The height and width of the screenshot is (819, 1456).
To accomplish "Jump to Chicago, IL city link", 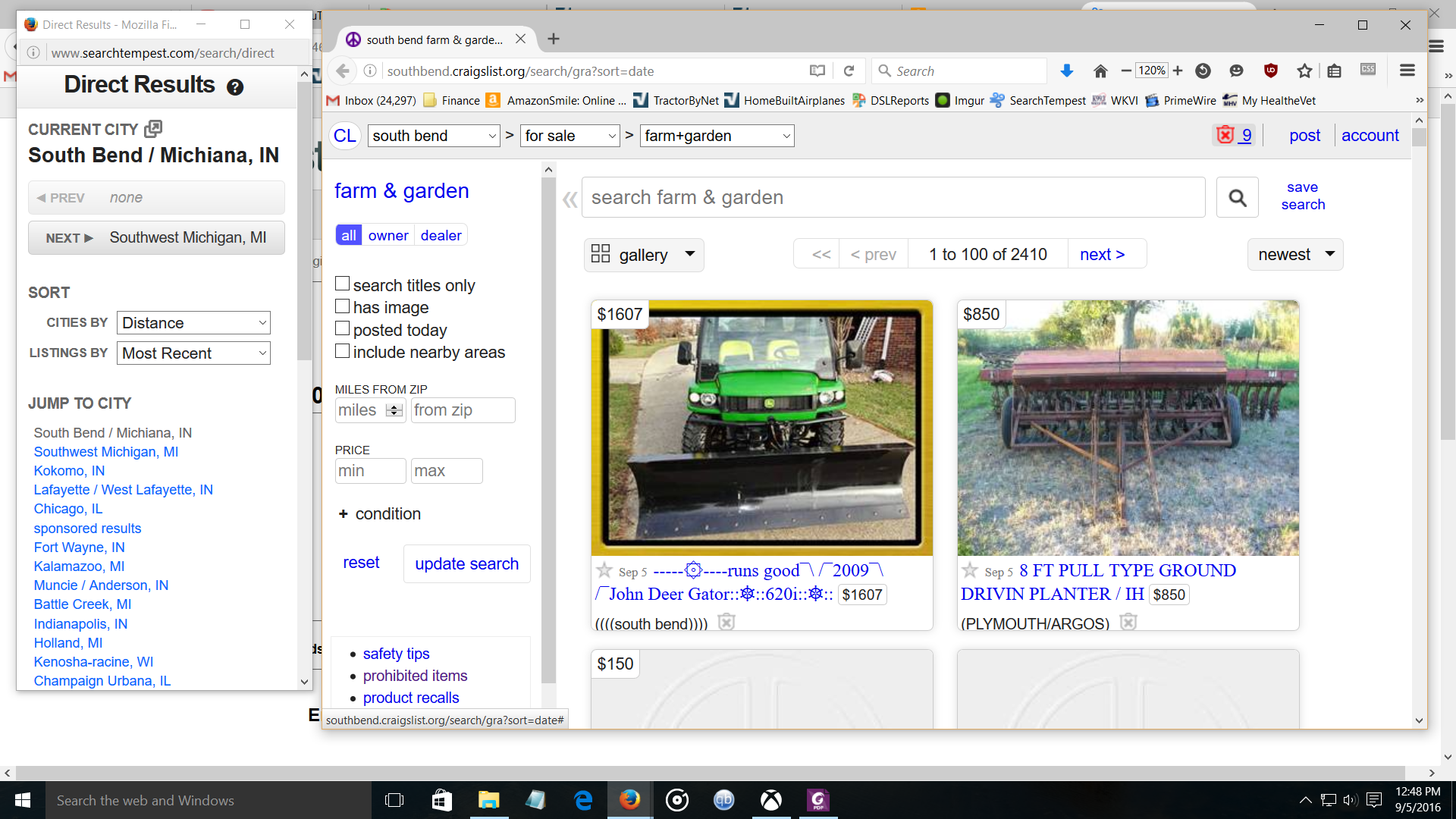I will pos(67,509).
